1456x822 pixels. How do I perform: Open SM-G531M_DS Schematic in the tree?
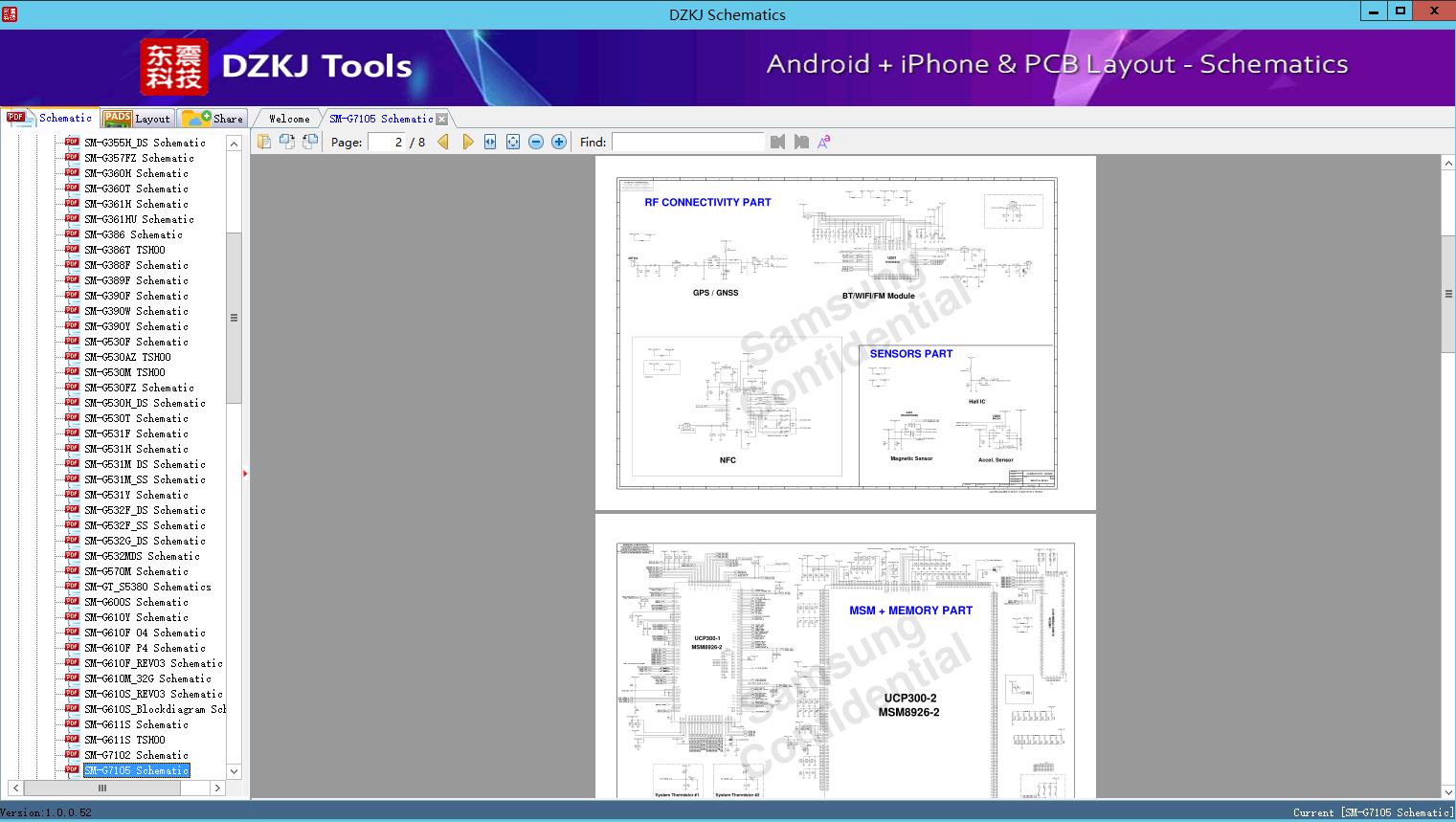145,464
